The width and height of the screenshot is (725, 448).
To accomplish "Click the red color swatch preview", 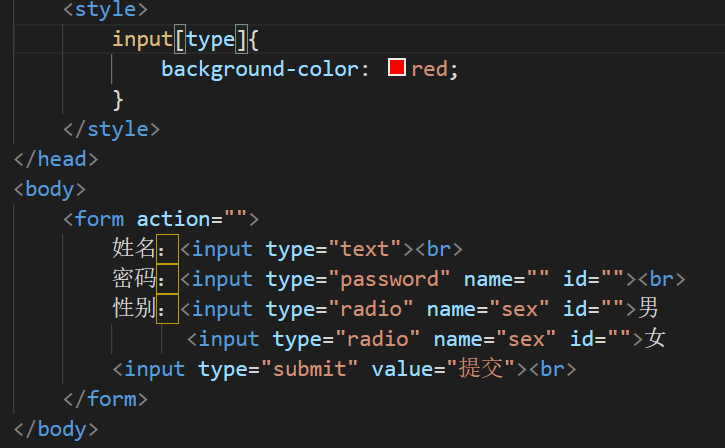I will click(x=397, y=68).
